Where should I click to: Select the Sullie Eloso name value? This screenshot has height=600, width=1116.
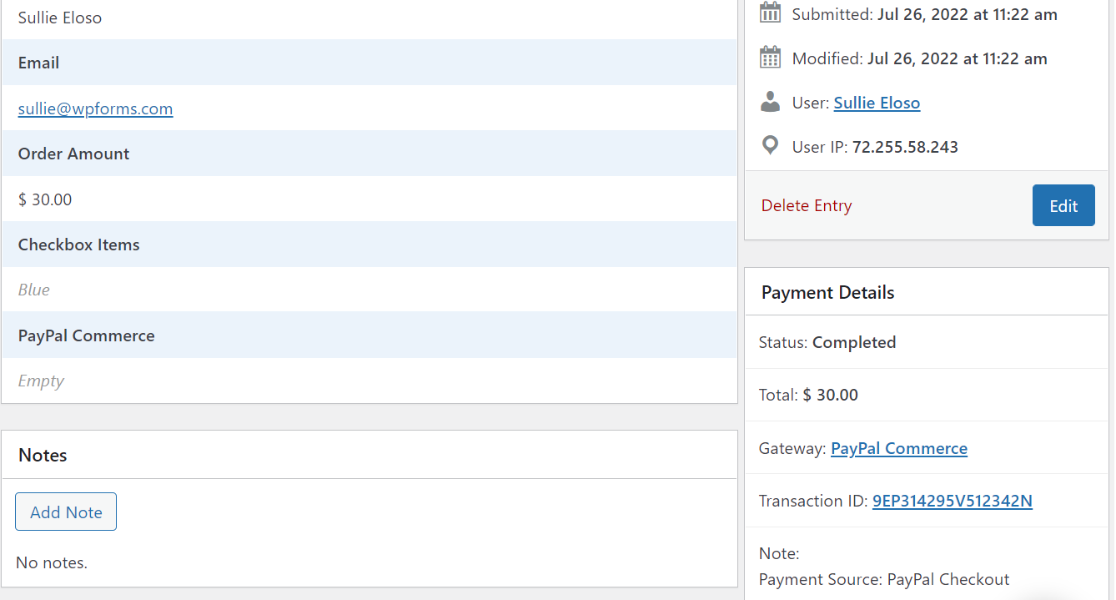(60, 18)
